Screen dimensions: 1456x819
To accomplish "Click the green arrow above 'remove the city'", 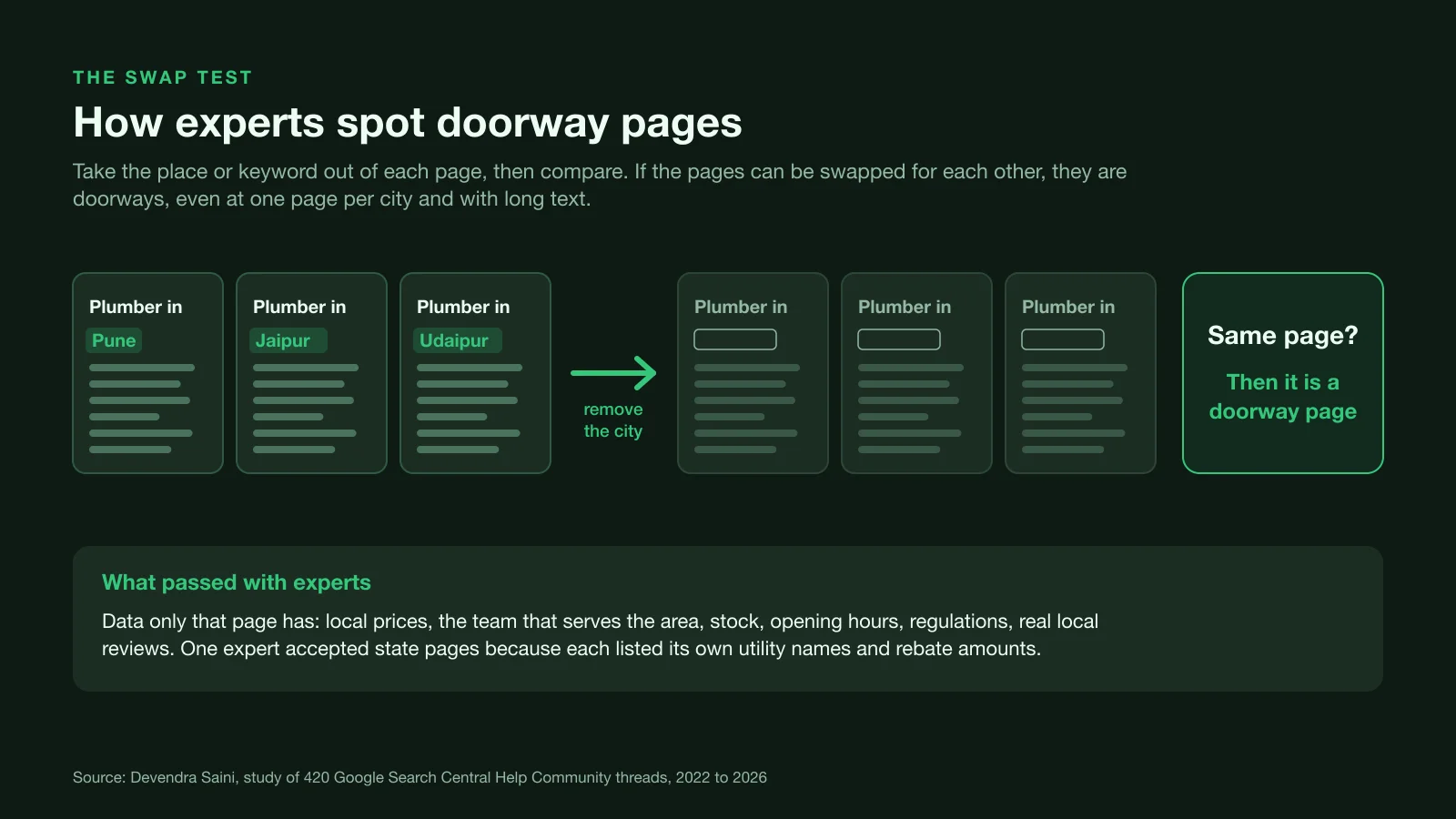I will click(x=613, y=373).
